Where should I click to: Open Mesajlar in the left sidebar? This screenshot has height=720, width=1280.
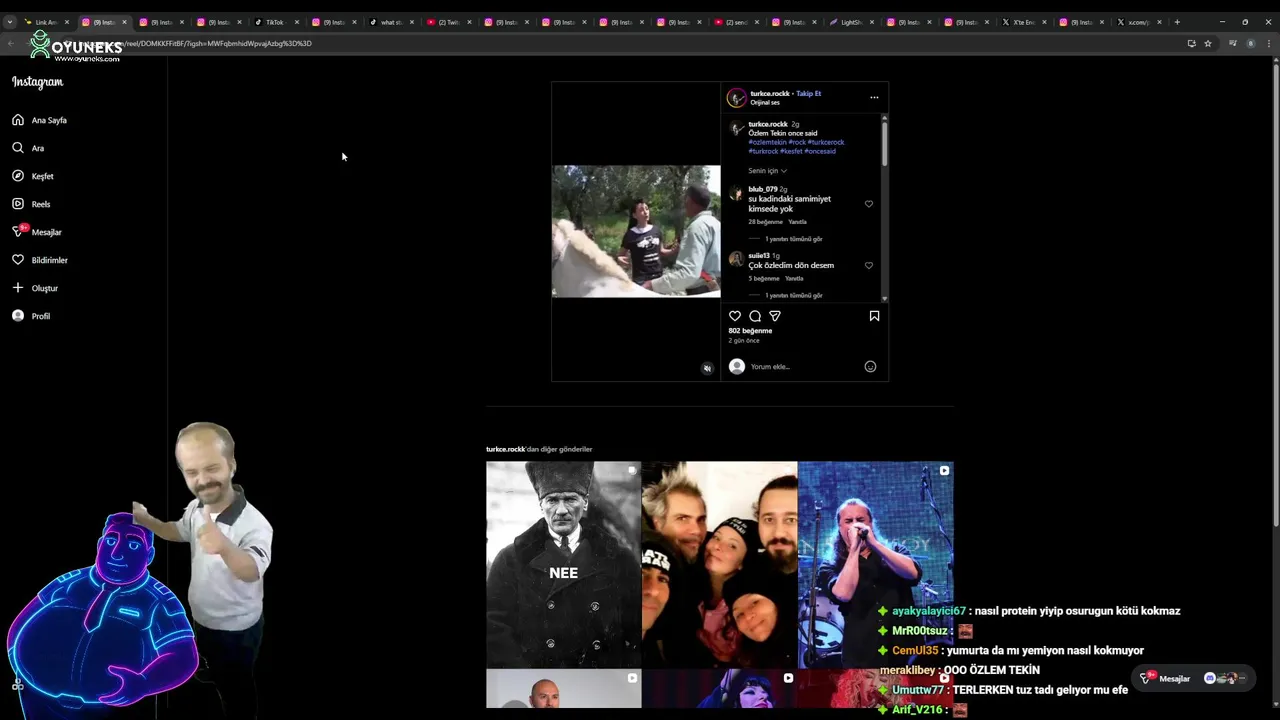(x=37, y=232)
